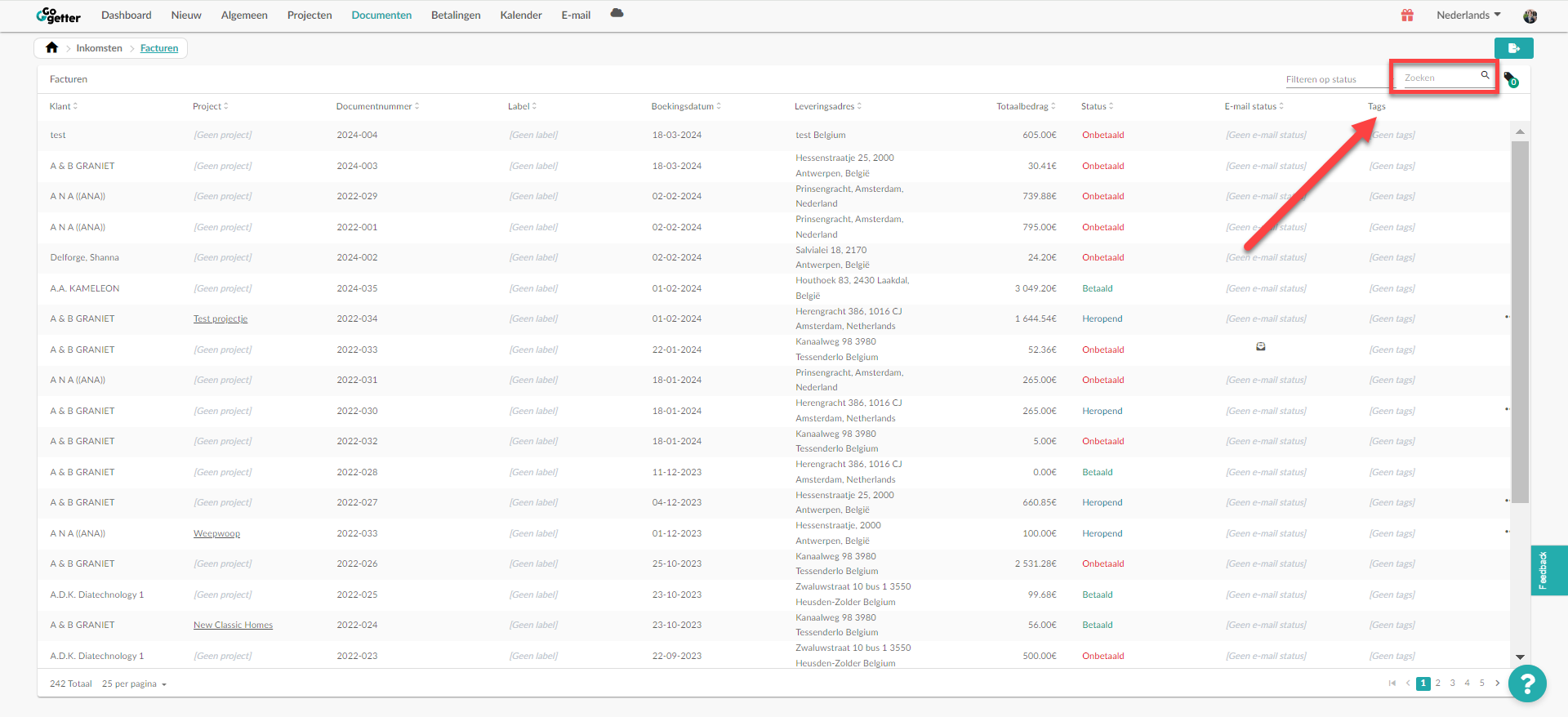This screenshot has width=1568, height=717.
Task: Sort table by Leveringsadres column
Action: 828,106
